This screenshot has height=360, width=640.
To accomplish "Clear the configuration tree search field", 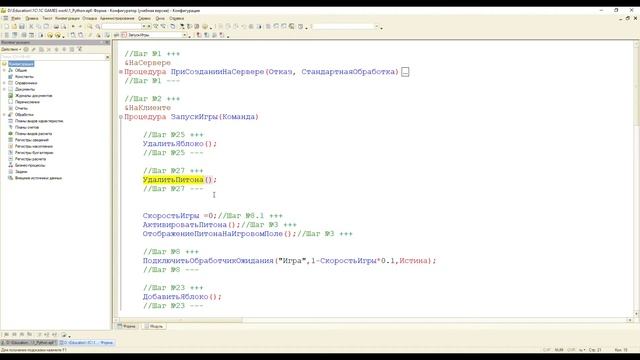I will [107, 57].
